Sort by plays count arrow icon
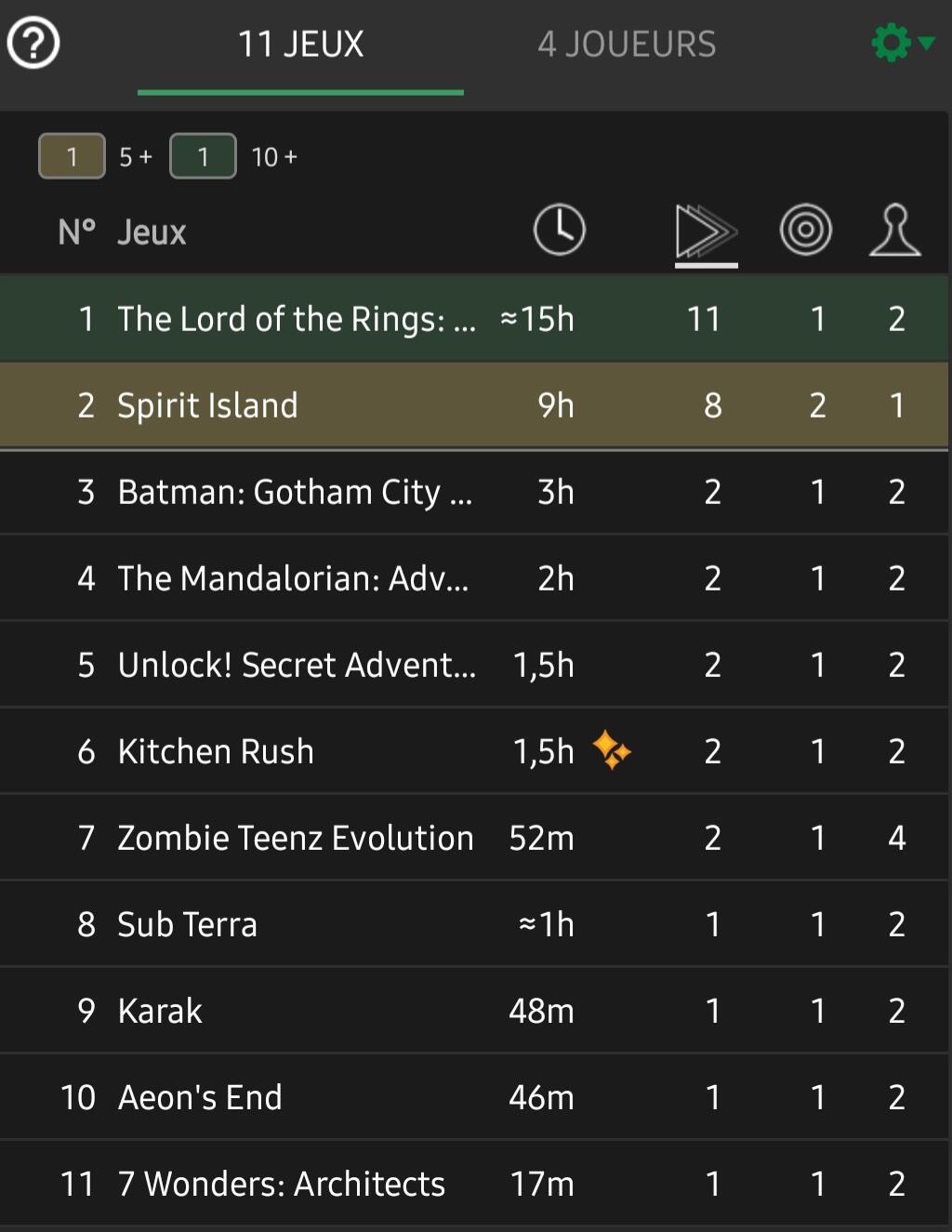Viewport: 952px width, 1232px height. 706,232
